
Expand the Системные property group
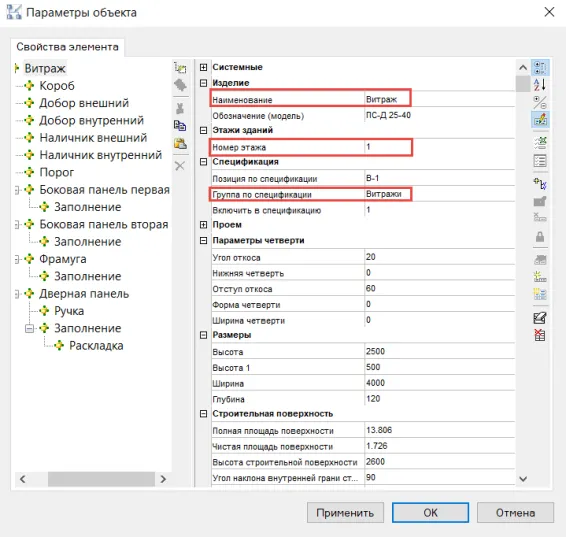click(x=204, y=67)
